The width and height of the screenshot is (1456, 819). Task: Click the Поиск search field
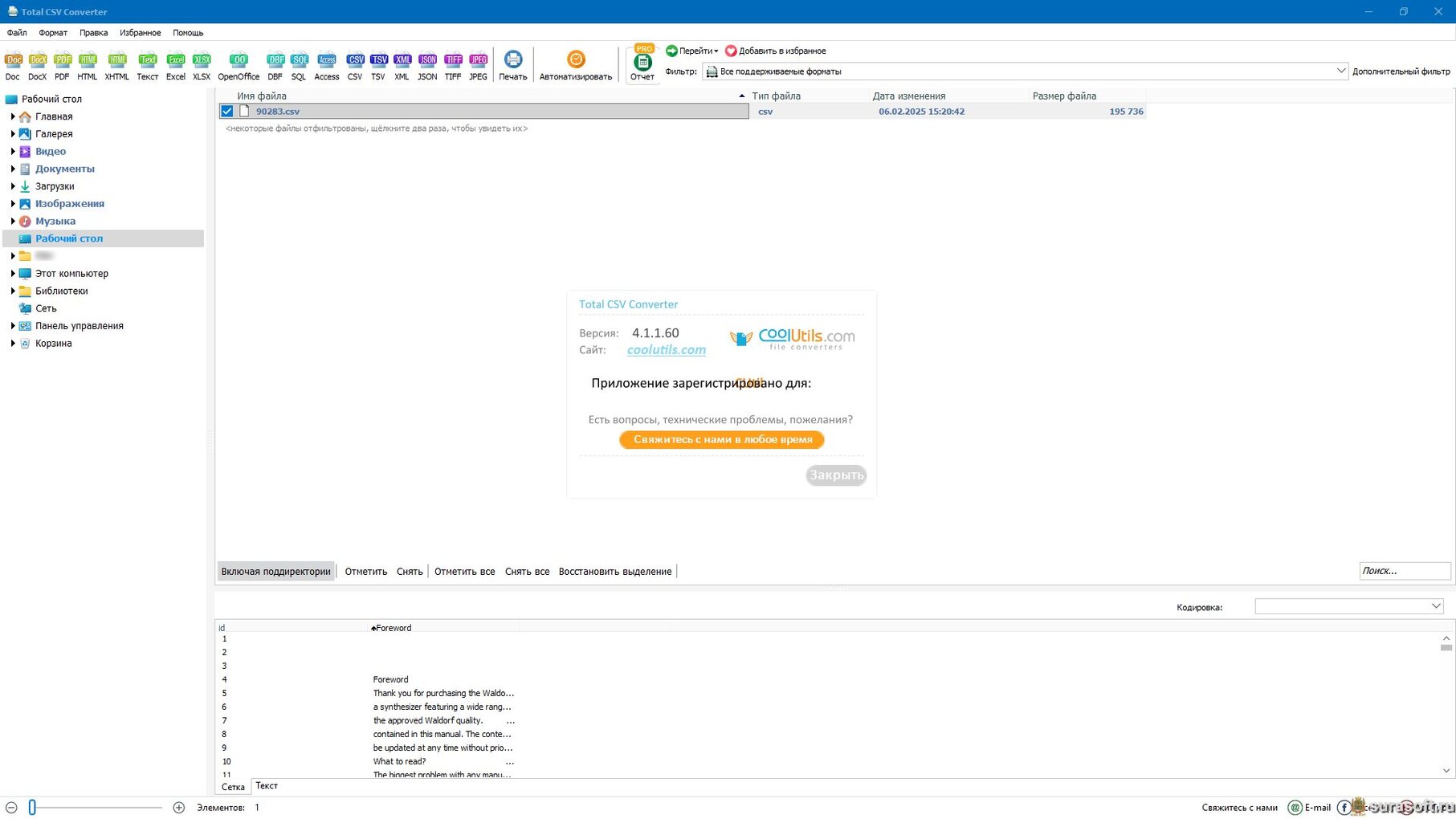click(1405, 571)
